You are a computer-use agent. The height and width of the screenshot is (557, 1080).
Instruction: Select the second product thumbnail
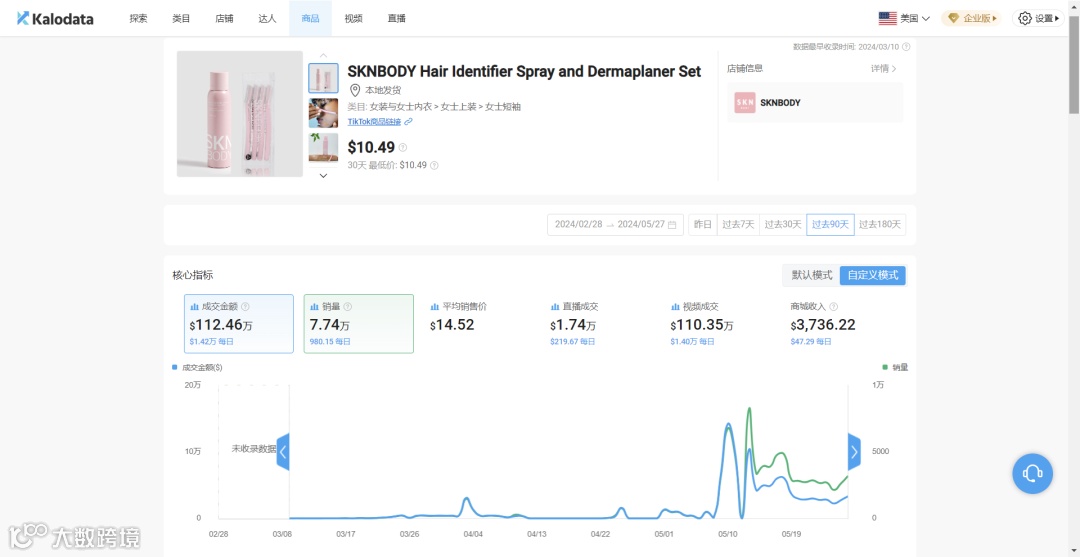(323, 113)
